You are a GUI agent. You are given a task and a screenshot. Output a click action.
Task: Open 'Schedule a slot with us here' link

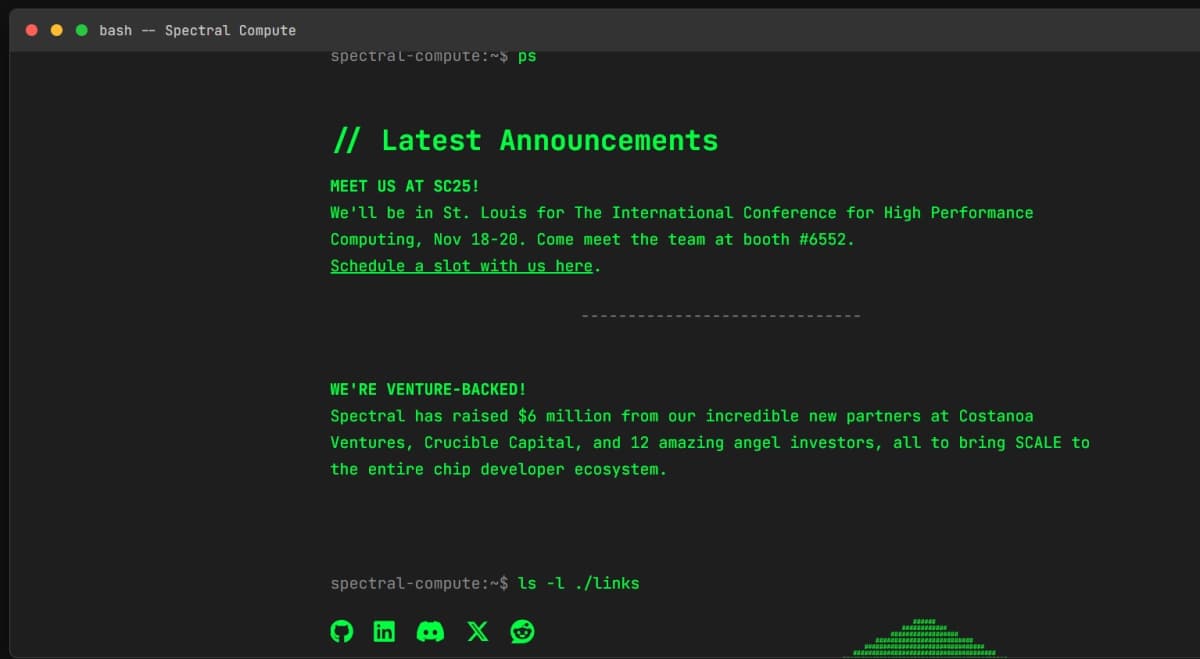click(x=461, y=265)
